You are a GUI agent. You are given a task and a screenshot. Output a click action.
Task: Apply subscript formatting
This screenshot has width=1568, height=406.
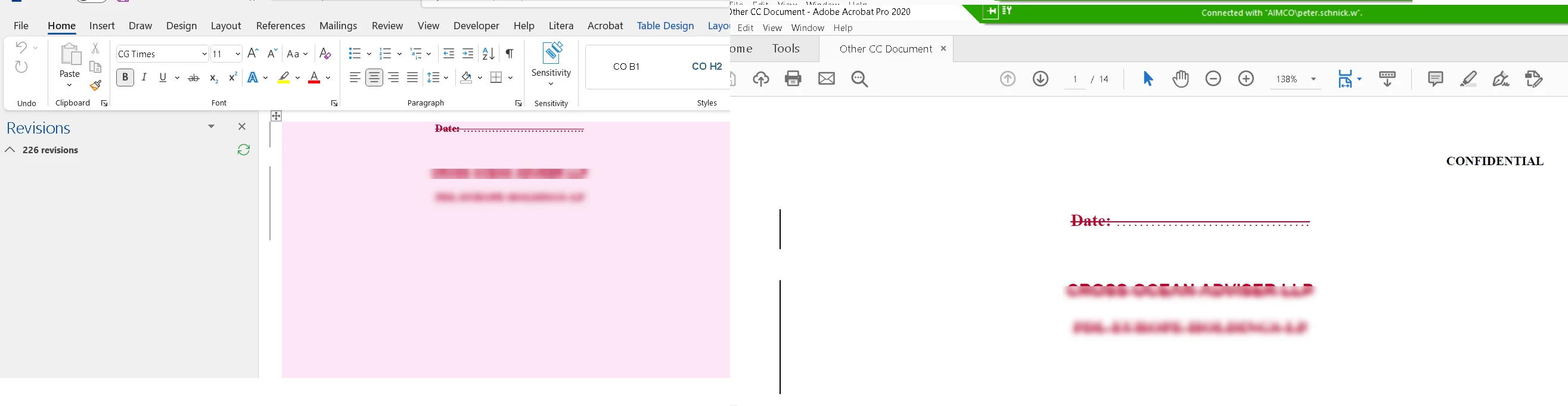[x=213, y=78]
